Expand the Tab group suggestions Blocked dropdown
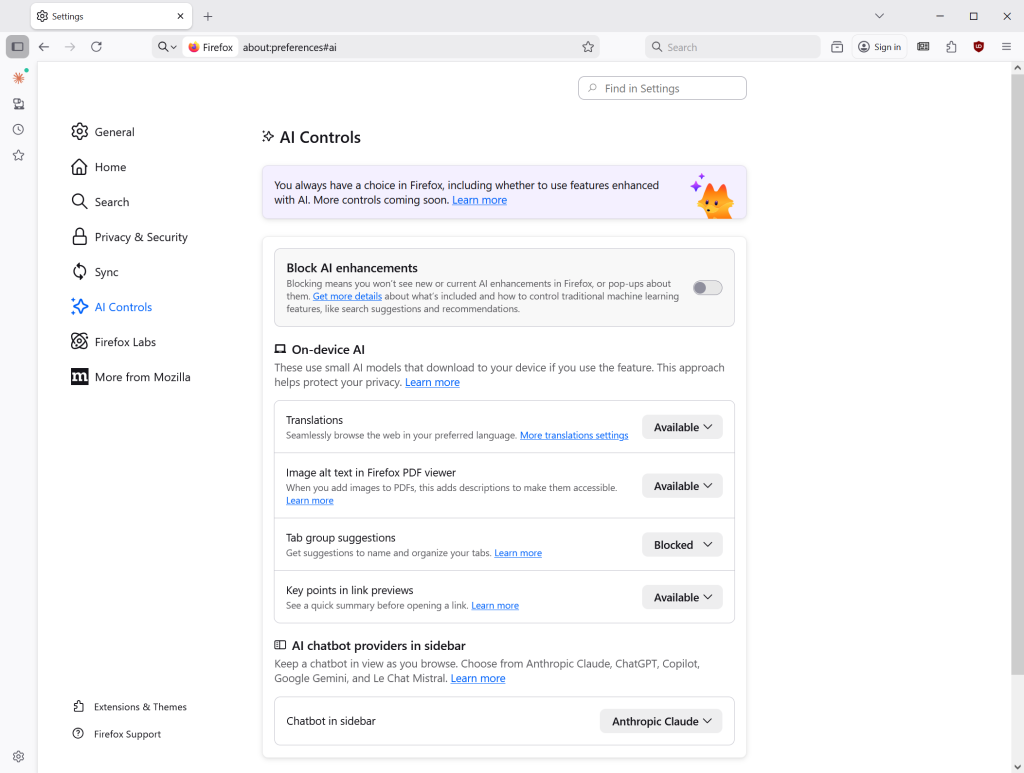The image size is (1024, 773). tap(682, 545)
